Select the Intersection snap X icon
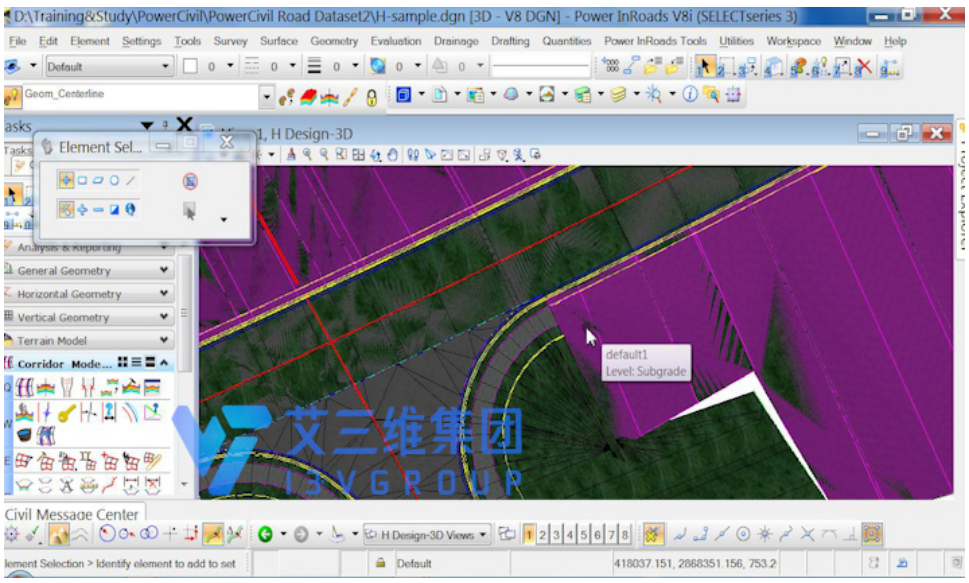The height and width of the screenshot is (583, 969). coord(807,534)
